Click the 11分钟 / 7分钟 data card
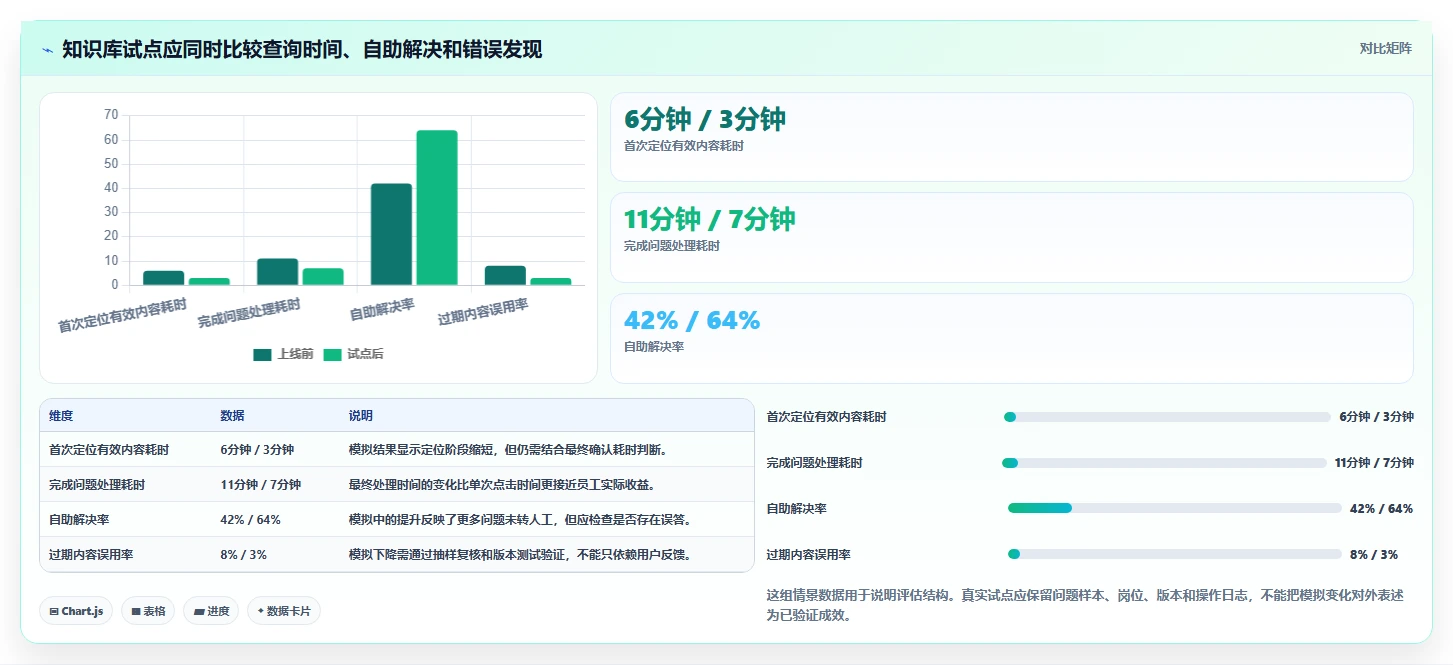 [x=1011, y=238]
